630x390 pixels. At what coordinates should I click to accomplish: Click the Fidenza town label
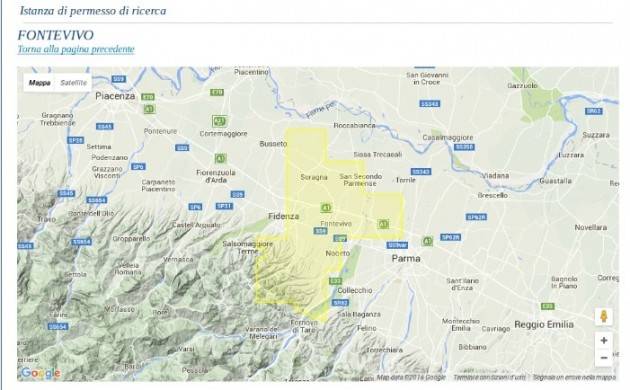click(x=284, y=216)
